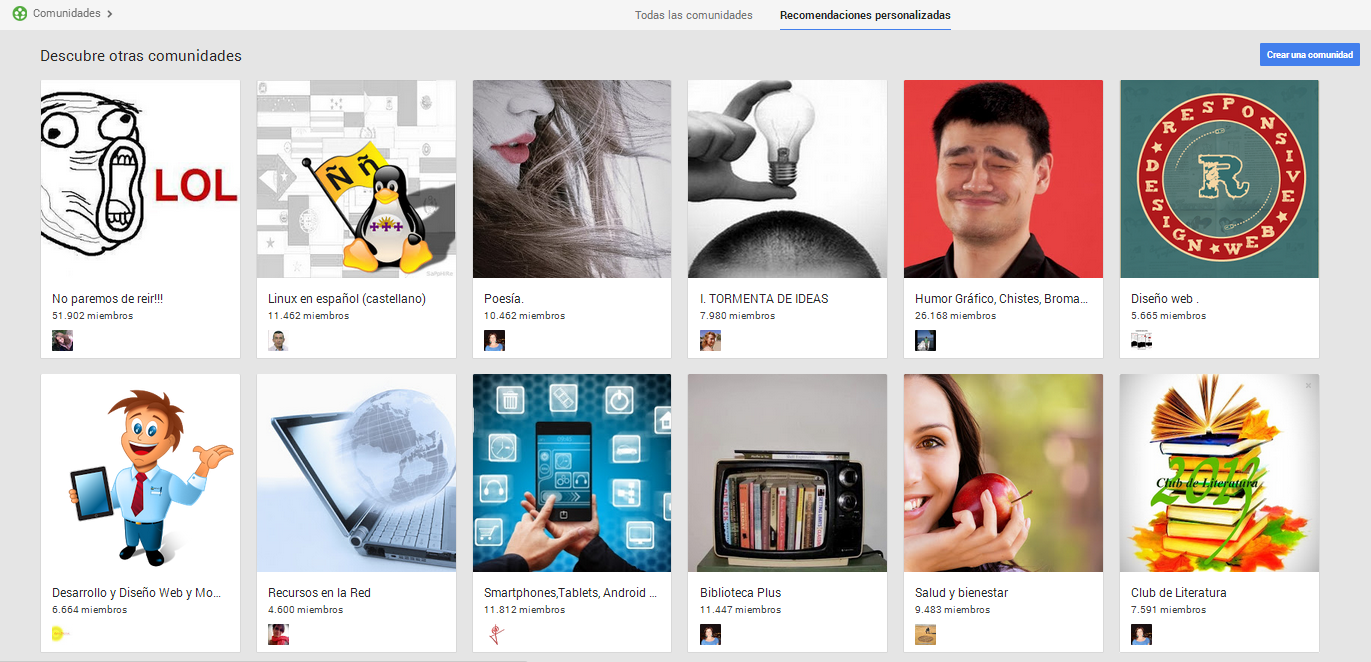Click the green Comunidades icon

[x=19, y=14]
